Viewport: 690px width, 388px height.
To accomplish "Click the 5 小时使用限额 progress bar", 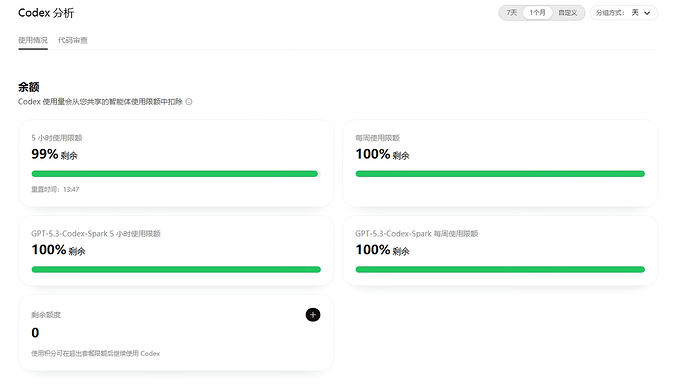I will pos(176,174).
